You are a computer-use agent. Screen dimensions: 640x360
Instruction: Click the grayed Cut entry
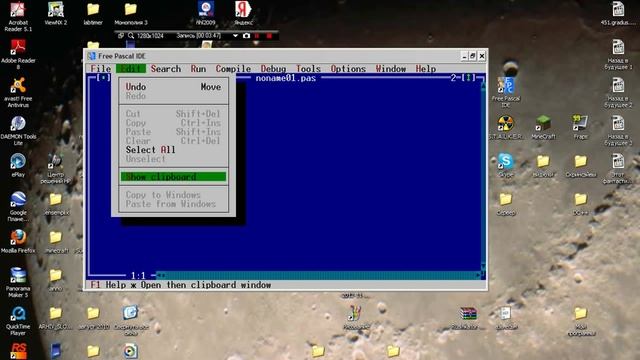click(x=173, y=114)
